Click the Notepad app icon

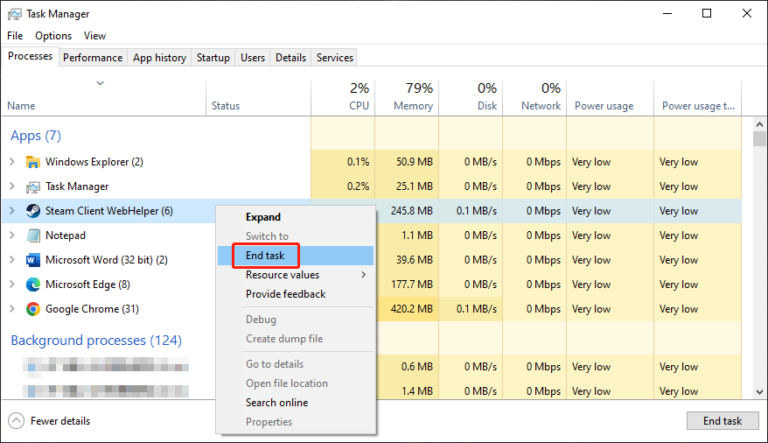pos(33,236)
